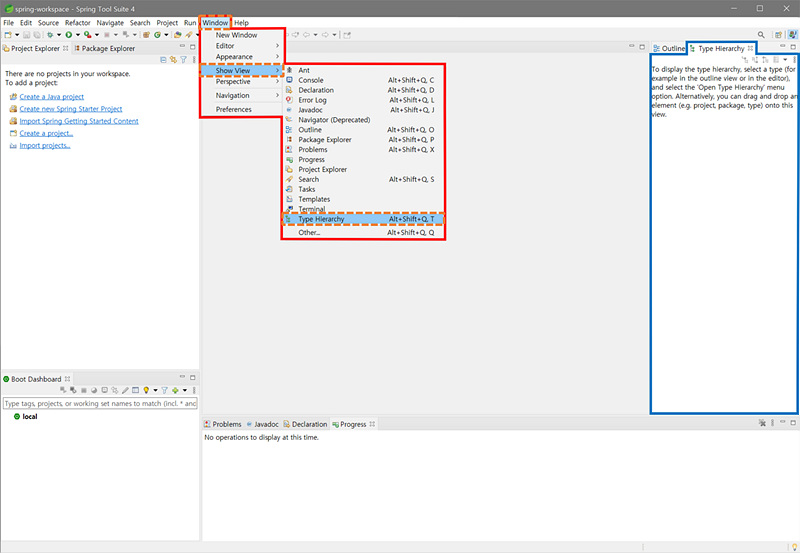The width and height of the screenshot is (800, 553).
Task: Click Boot Dashboard open console icon
Action: [105, 390]
